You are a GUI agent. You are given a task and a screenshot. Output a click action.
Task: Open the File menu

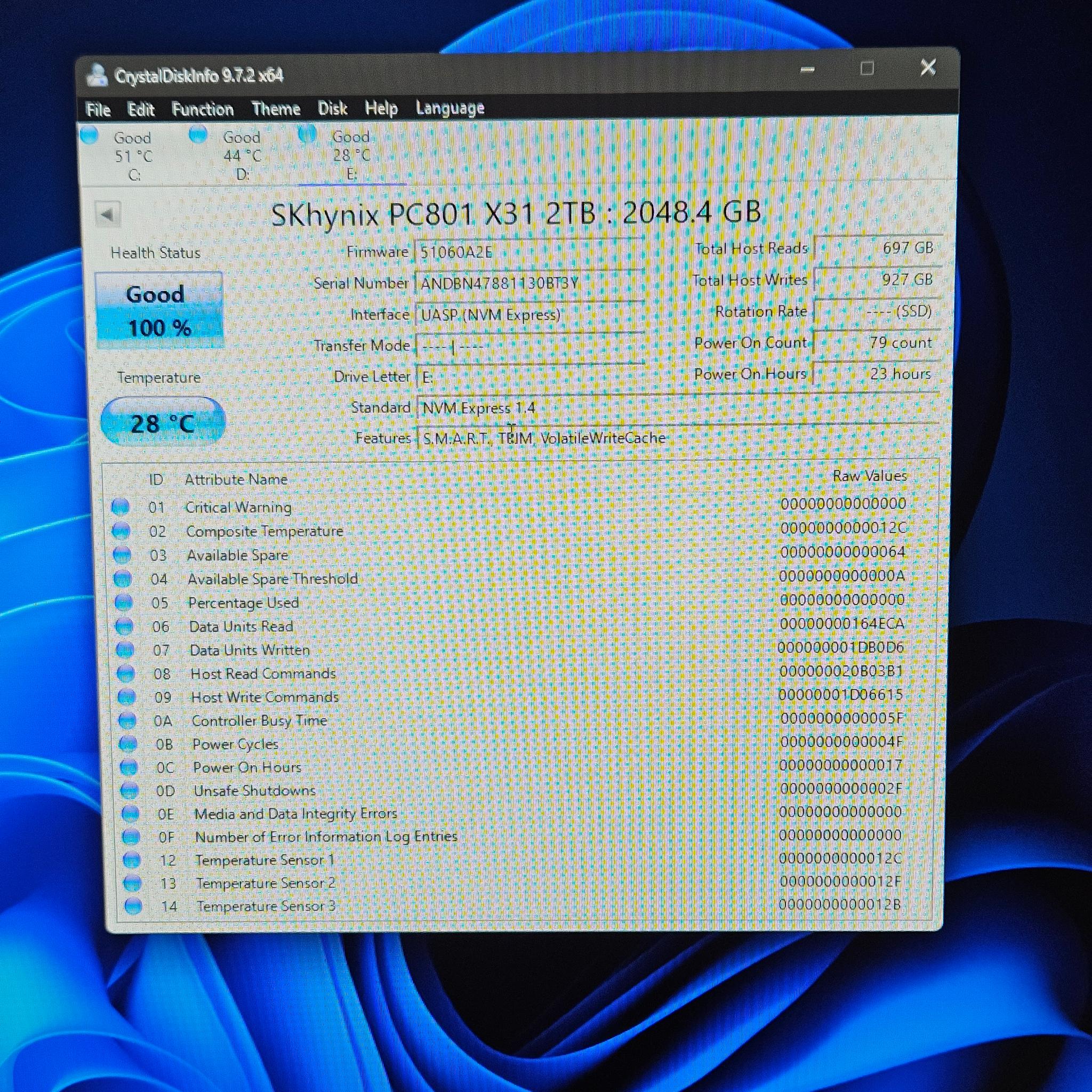98,110
